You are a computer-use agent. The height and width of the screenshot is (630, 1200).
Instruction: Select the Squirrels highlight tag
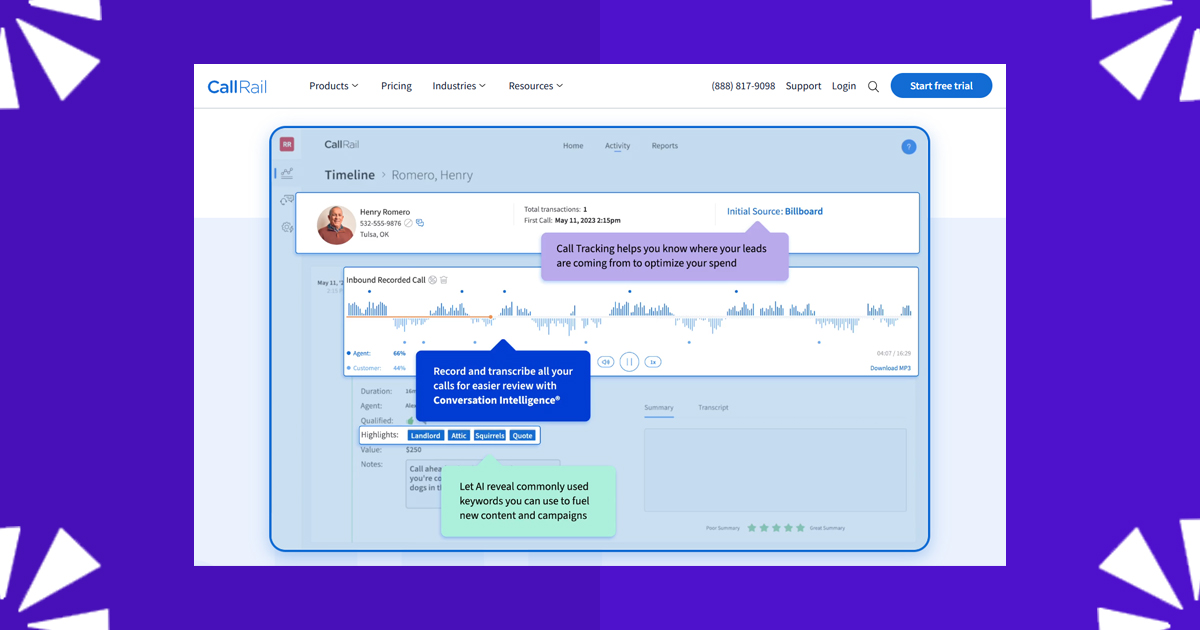click(x=489, y=436)
